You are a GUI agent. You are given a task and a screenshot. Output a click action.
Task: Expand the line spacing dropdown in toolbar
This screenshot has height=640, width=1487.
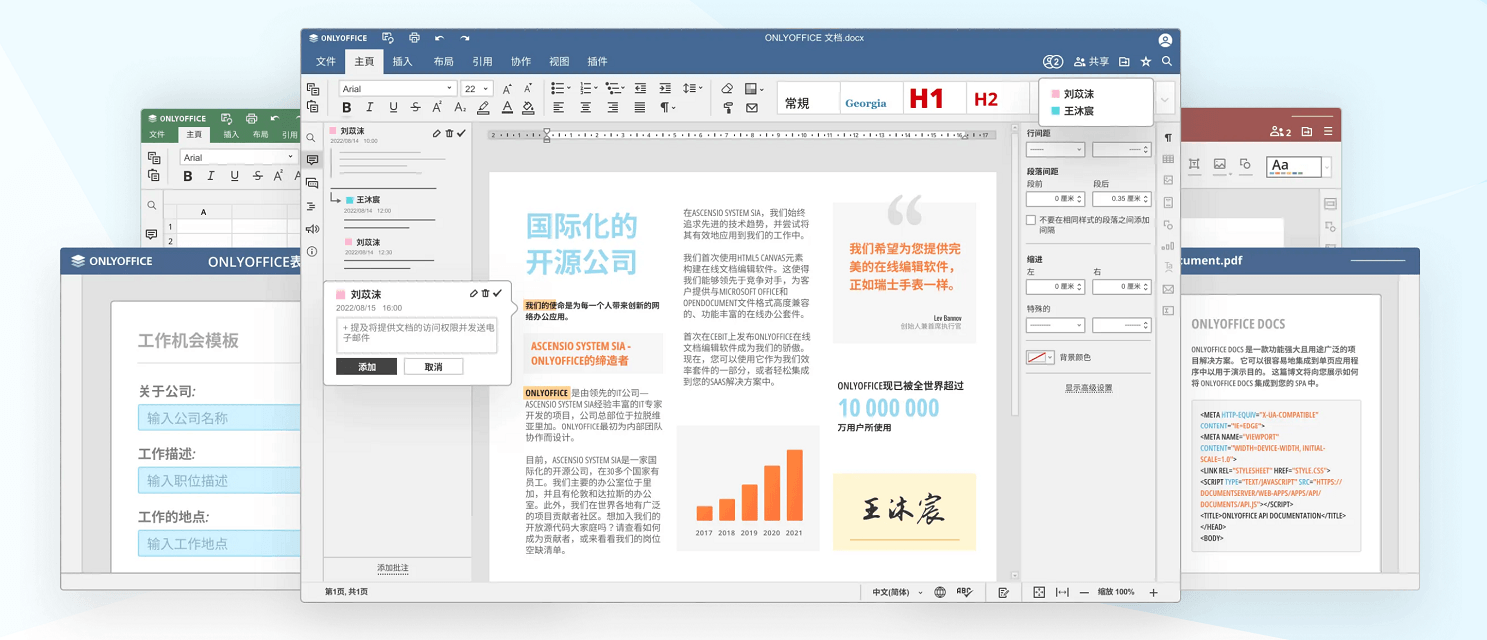click(701, 89)
